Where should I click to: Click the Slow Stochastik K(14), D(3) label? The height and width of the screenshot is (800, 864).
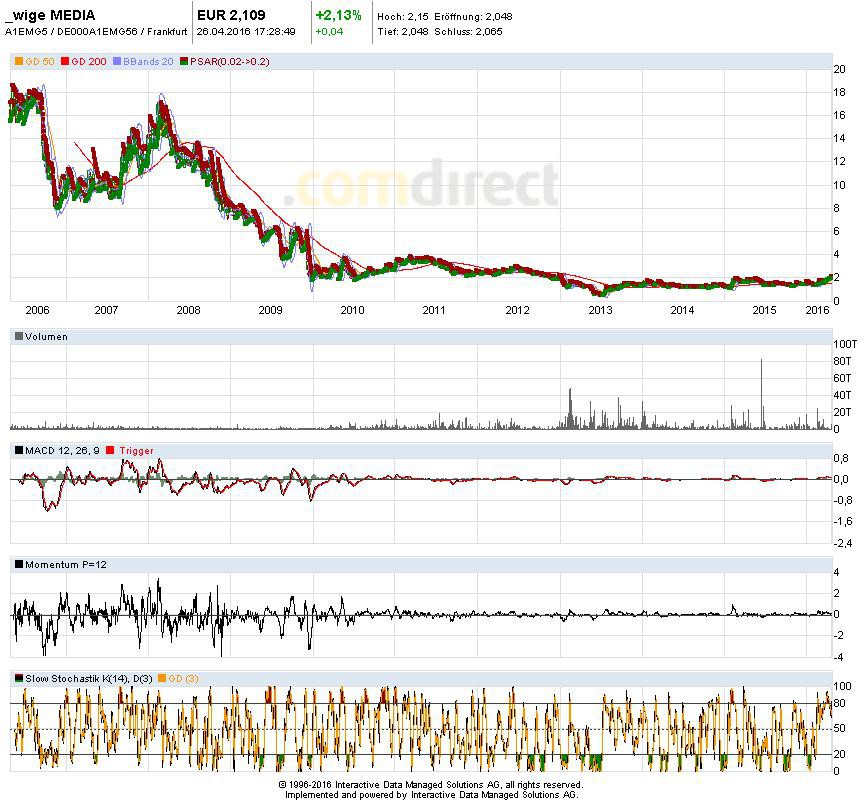pos(85,679)
